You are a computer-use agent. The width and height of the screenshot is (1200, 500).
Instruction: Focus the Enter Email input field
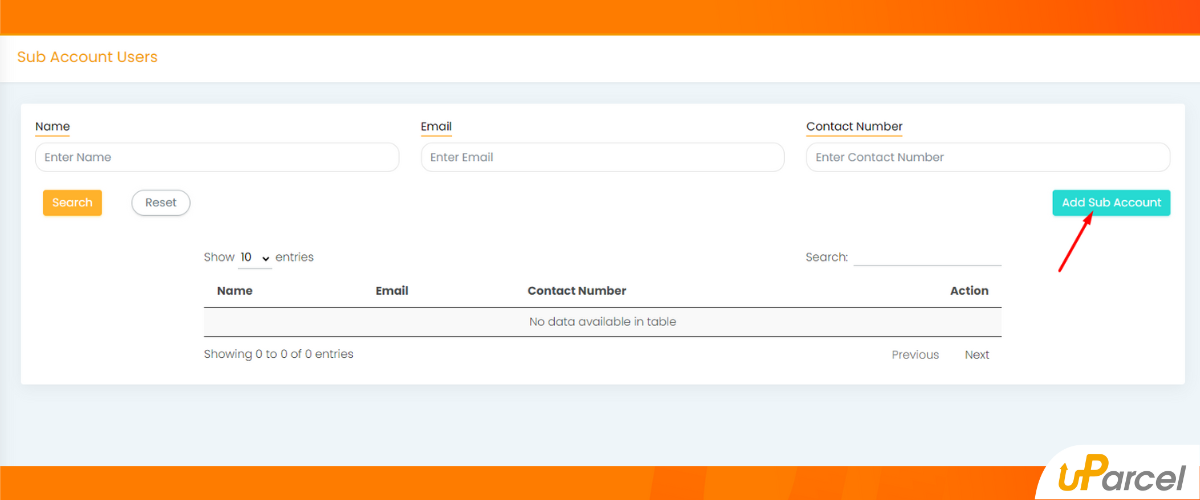[x=603, y=157]
